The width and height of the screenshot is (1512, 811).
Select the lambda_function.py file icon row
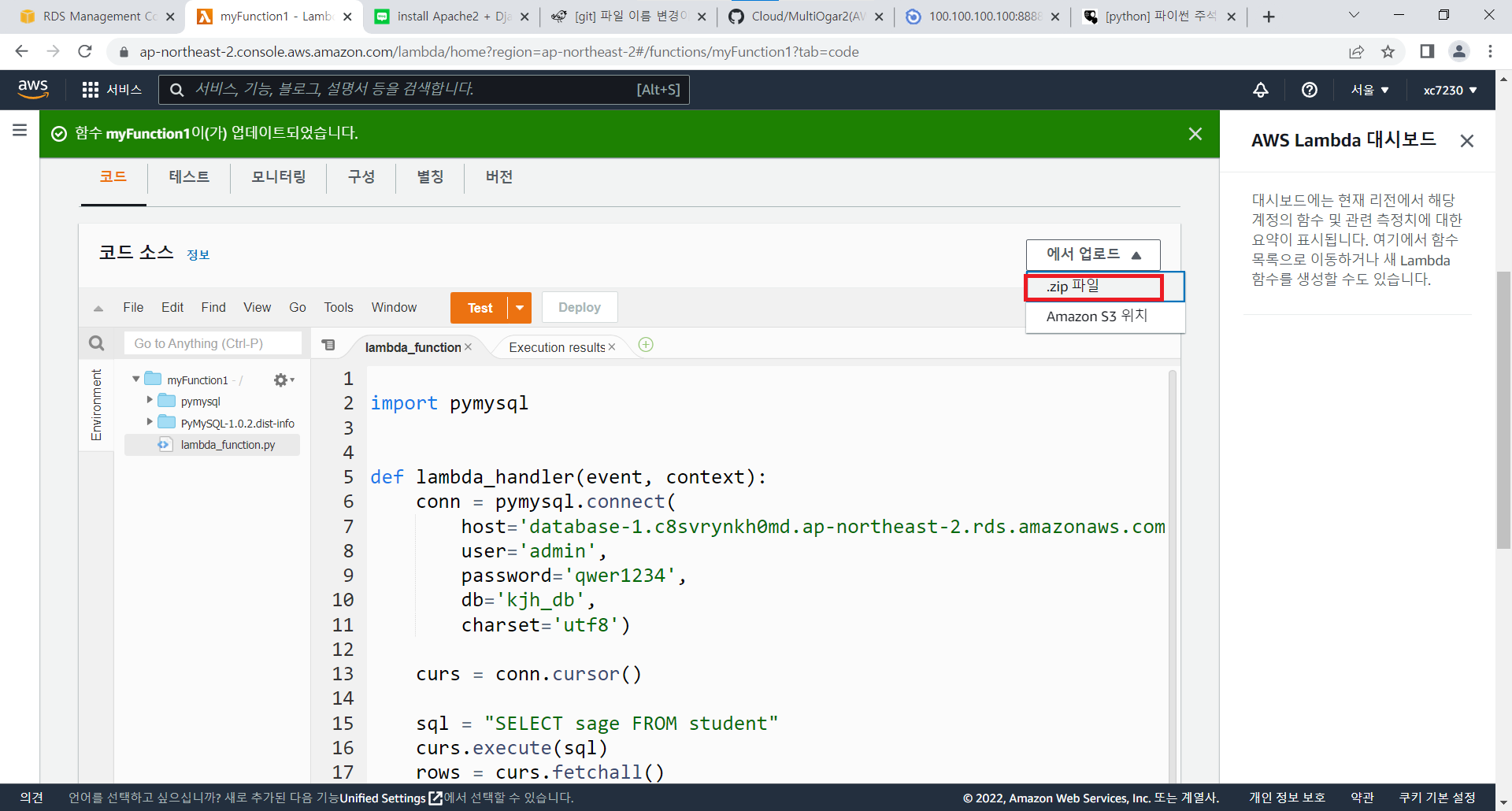pyautogui.click(x=212, y=445)
